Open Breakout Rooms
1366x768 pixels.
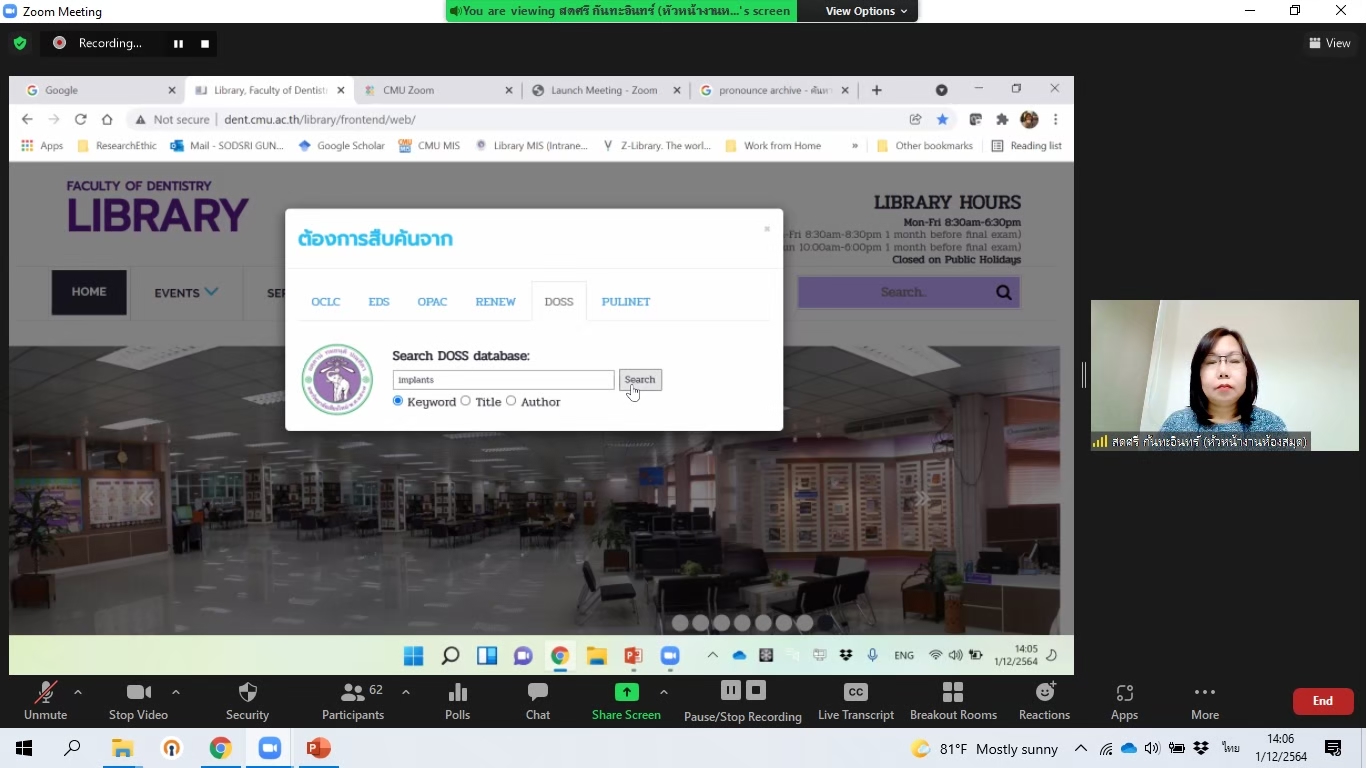[x=953, y=693]
